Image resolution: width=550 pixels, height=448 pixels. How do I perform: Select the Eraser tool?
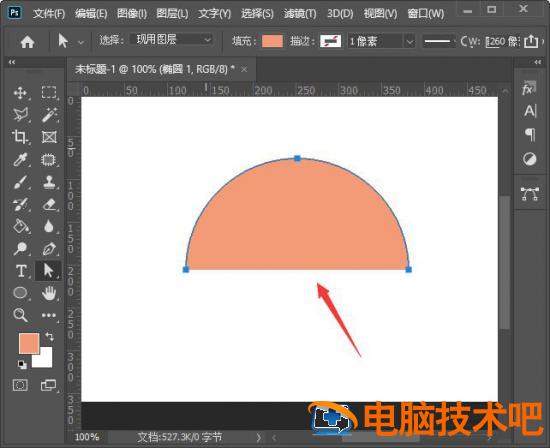(x=49, y=205)
